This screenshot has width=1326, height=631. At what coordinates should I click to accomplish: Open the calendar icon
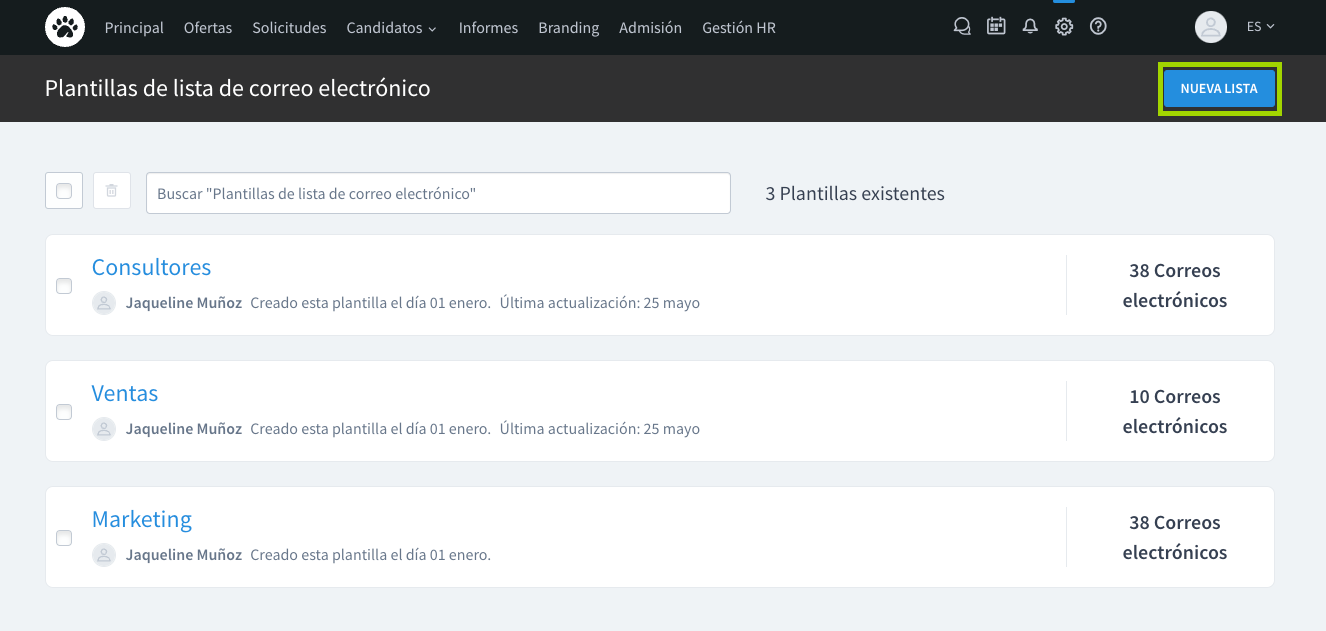click(x=996, y=27)
